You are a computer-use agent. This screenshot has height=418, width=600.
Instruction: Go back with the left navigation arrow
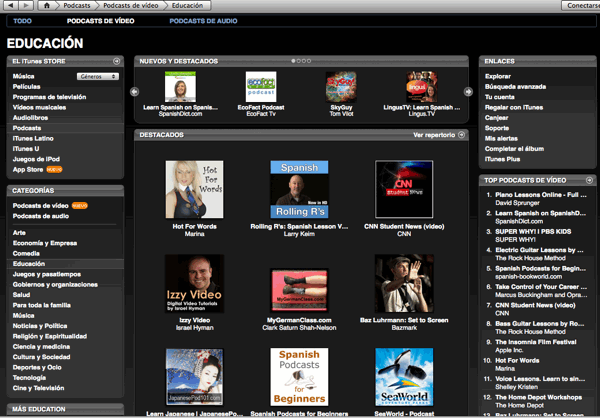(x=10, y=5)
